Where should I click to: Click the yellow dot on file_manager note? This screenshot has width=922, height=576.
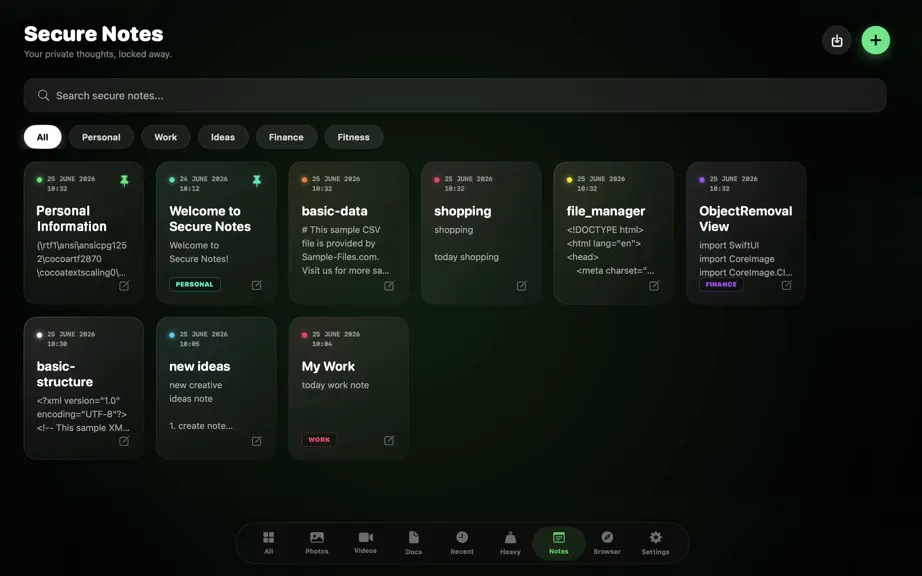coord(569,180)
